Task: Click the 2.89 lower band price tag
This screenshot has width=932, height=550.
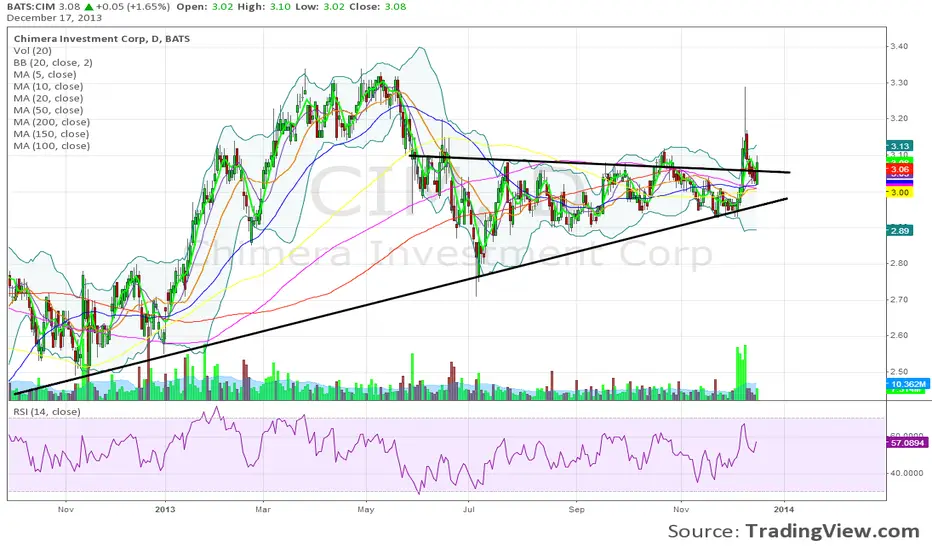Action: point(899,231)
